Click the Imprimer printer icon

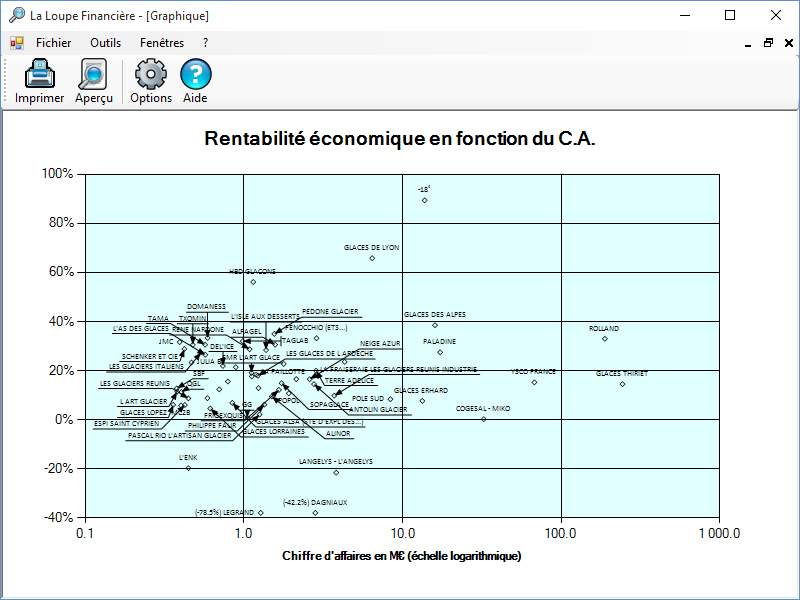39,76
